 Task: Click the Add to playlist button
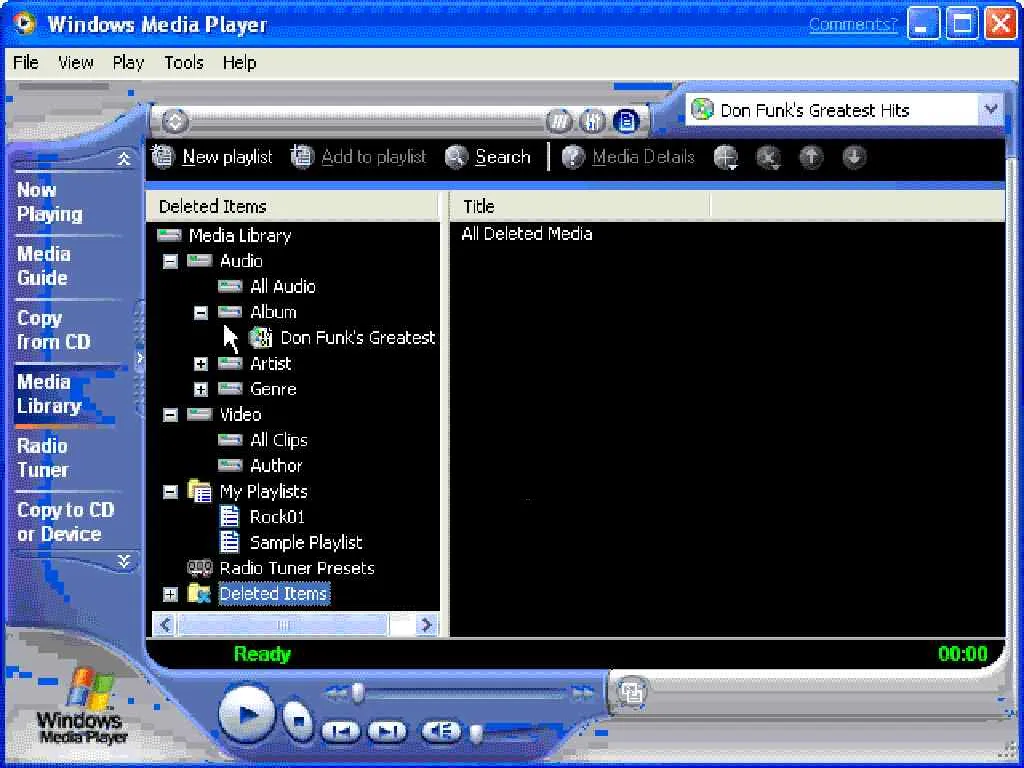click(x=358, y=157)
